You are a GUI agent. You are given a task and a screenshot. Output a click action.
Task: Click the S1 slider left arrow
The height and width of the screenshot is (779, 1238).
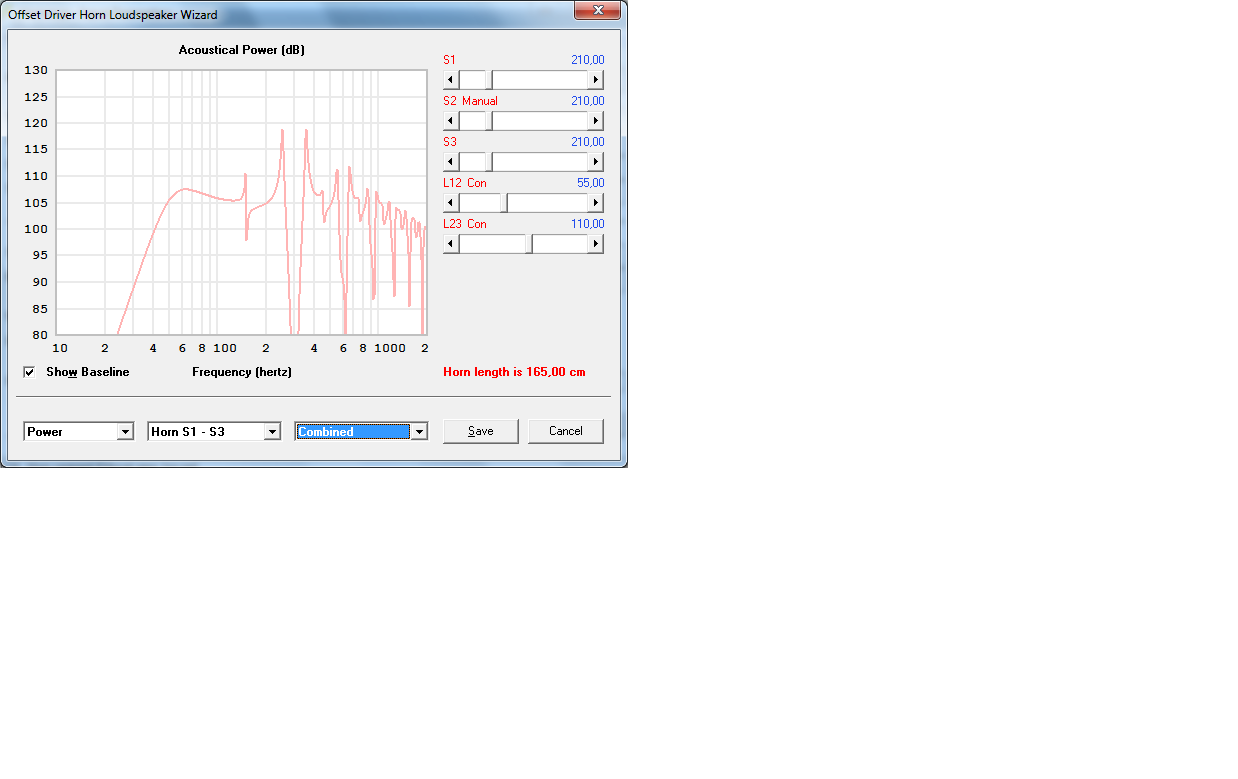click(x=451, y=80)
